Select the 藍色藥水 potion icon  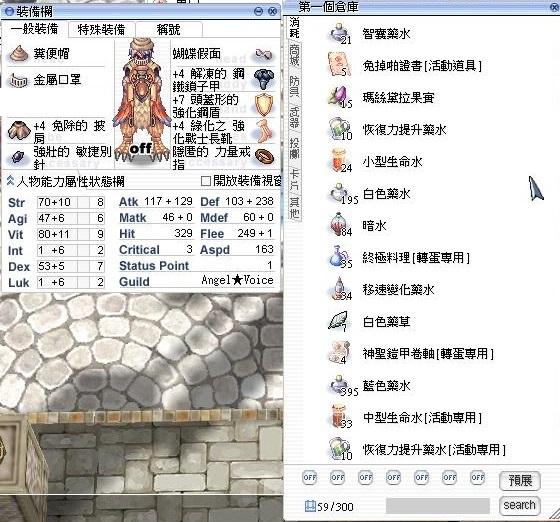pyautogui.click(x=339, y=385)
